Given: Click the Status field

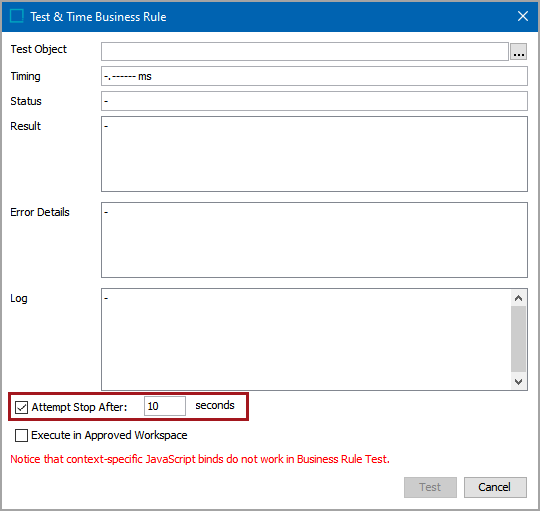Looking at the screenshot, I should pos(314,101).
